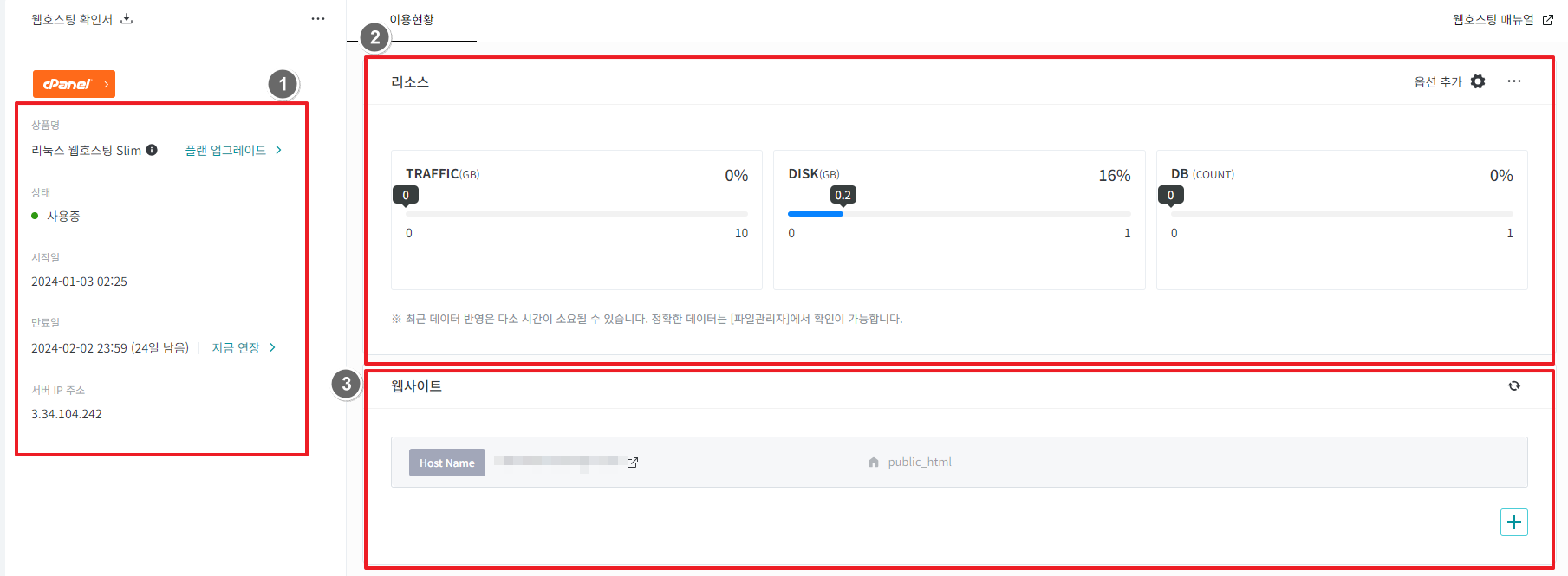
Task: Click the TRAFFIC usage progress bar
Action: [x=576, y=214]
